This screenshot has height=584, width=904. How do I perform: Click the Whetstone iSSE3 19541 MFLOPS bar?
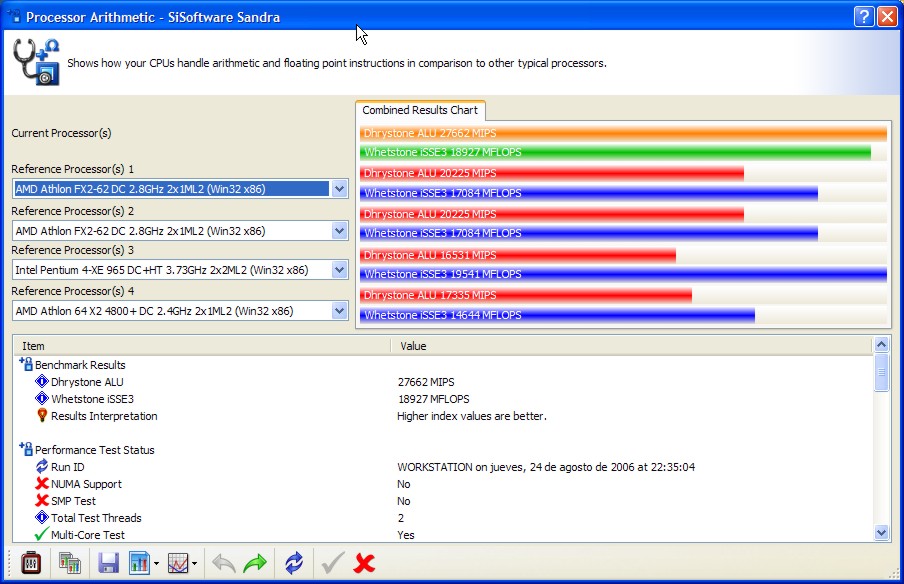point(623,274)
